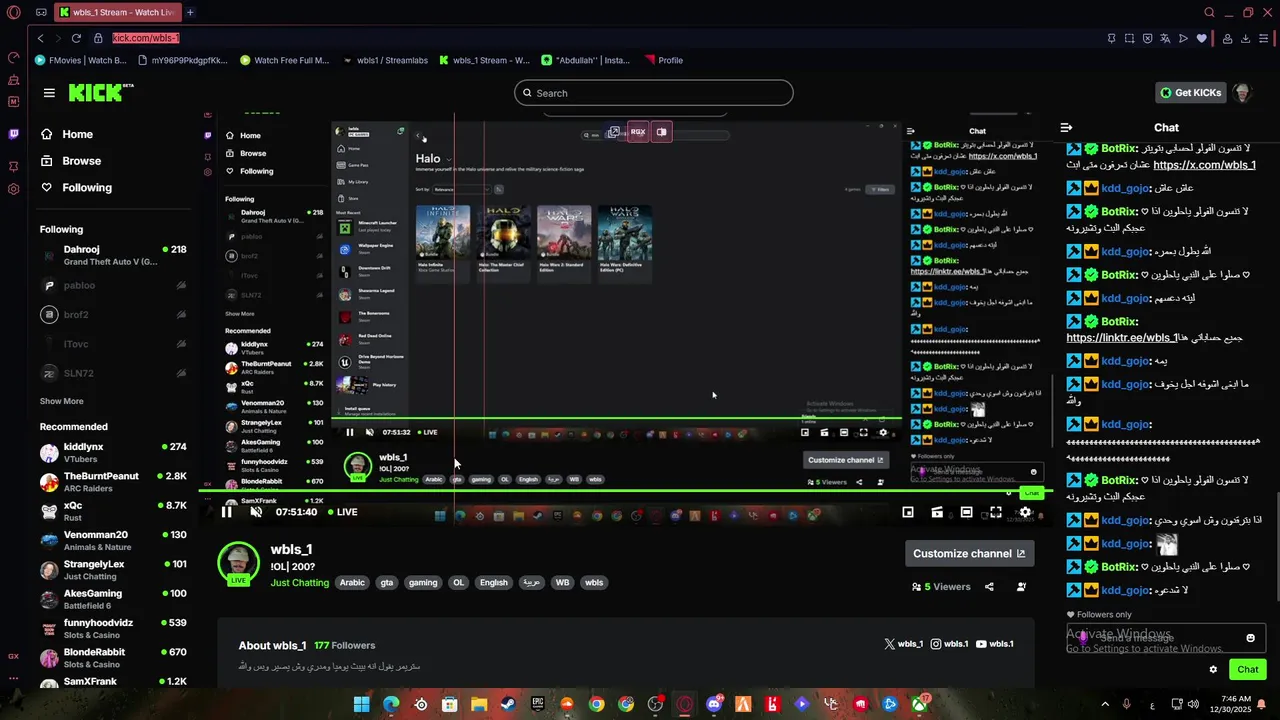
Task: Open Epic Games from the taskbar
Action: 537,704
